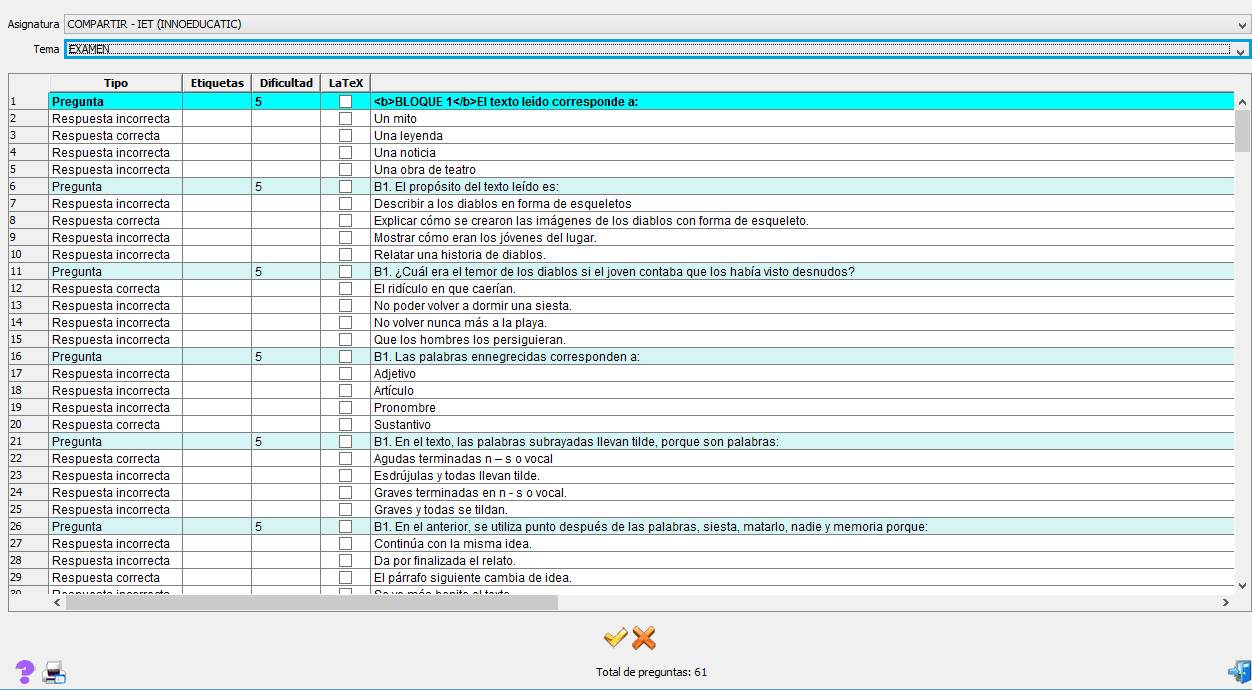Click the orange cancel X icon
The width and height of the screenshot is (1252, 690).
pos(644,638)
